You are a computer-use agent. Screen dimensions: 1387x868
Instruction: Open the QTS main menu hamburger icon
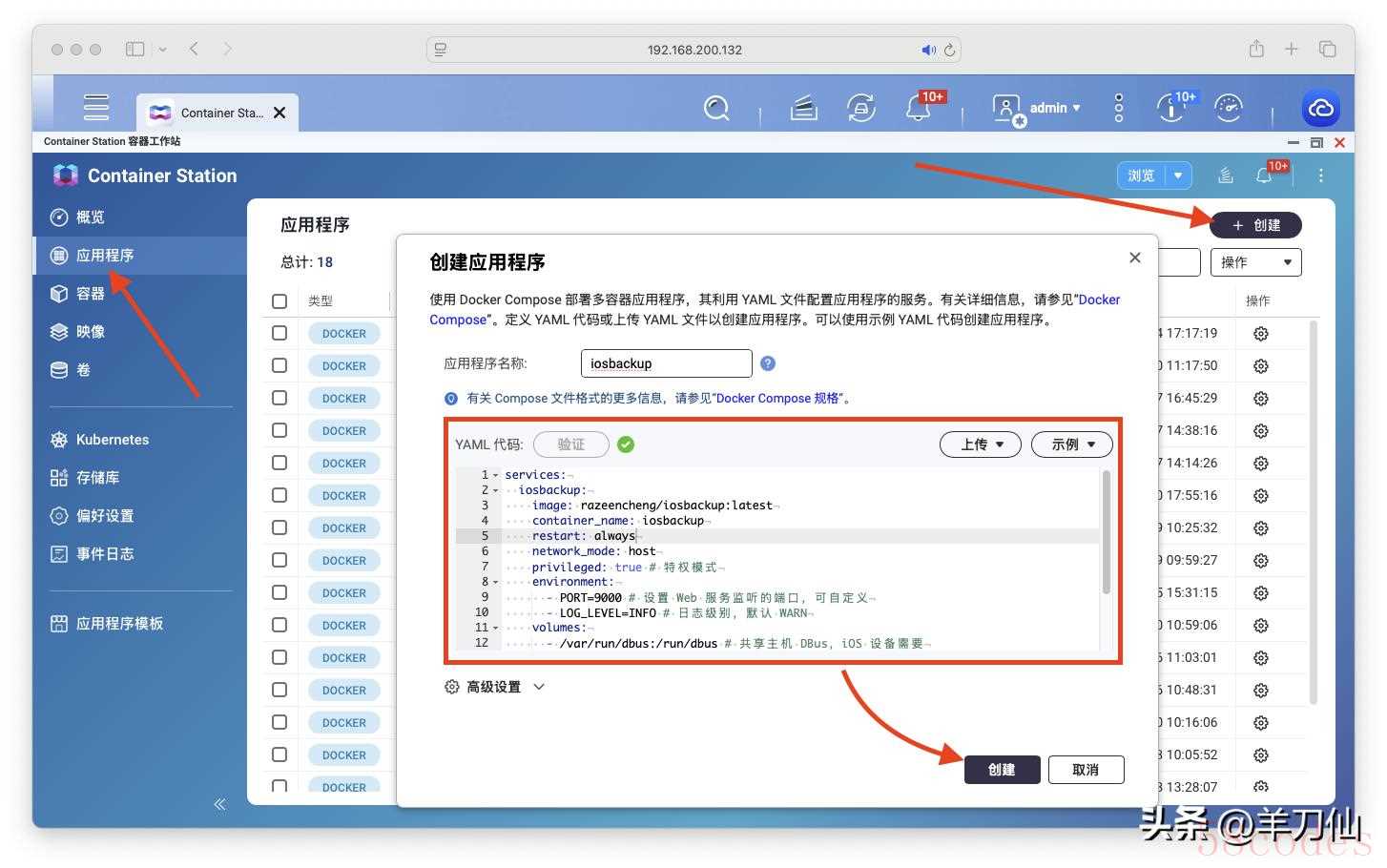(95, 107)
